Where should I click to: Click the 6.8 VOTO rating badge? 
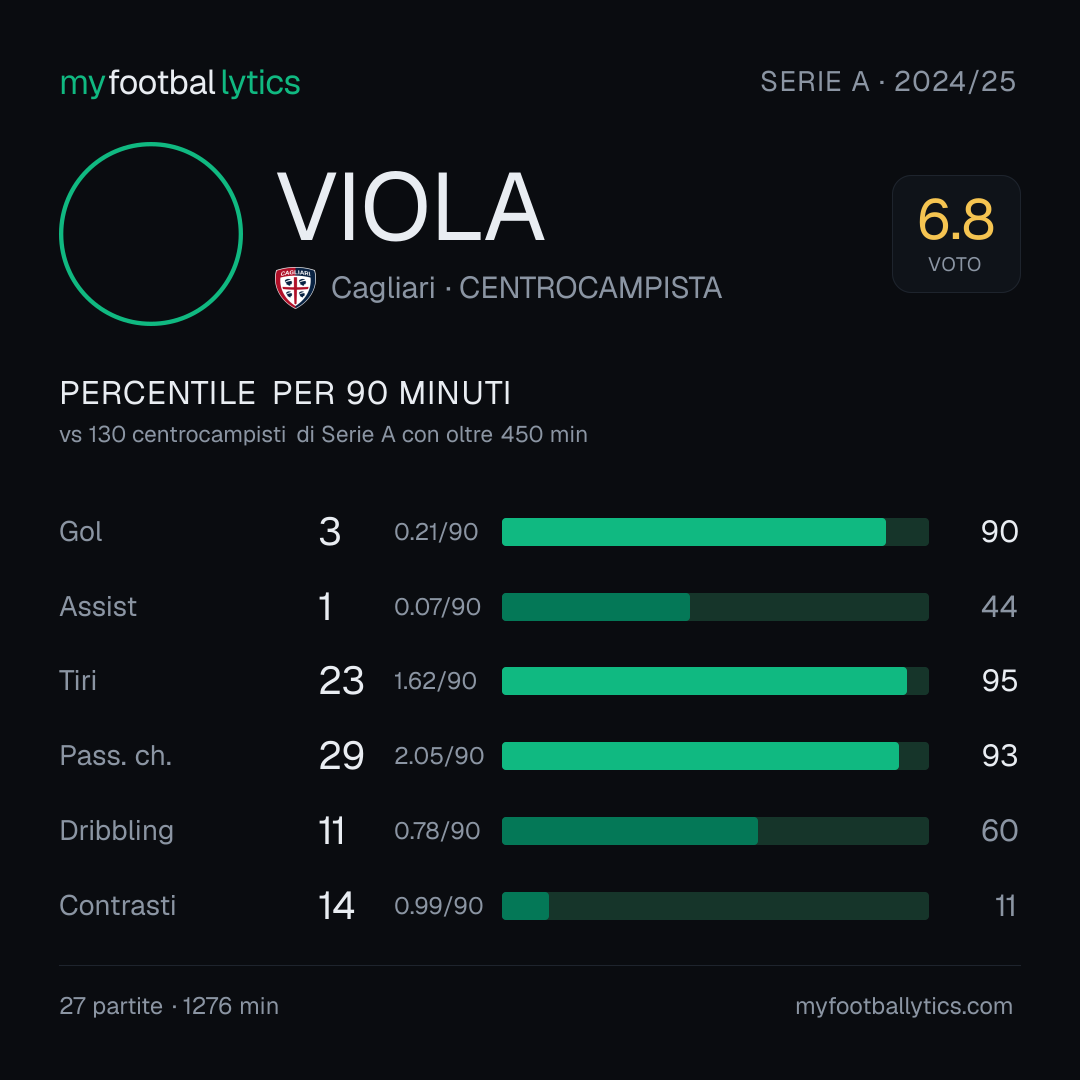pyautogui.click(x=956, y=233)
